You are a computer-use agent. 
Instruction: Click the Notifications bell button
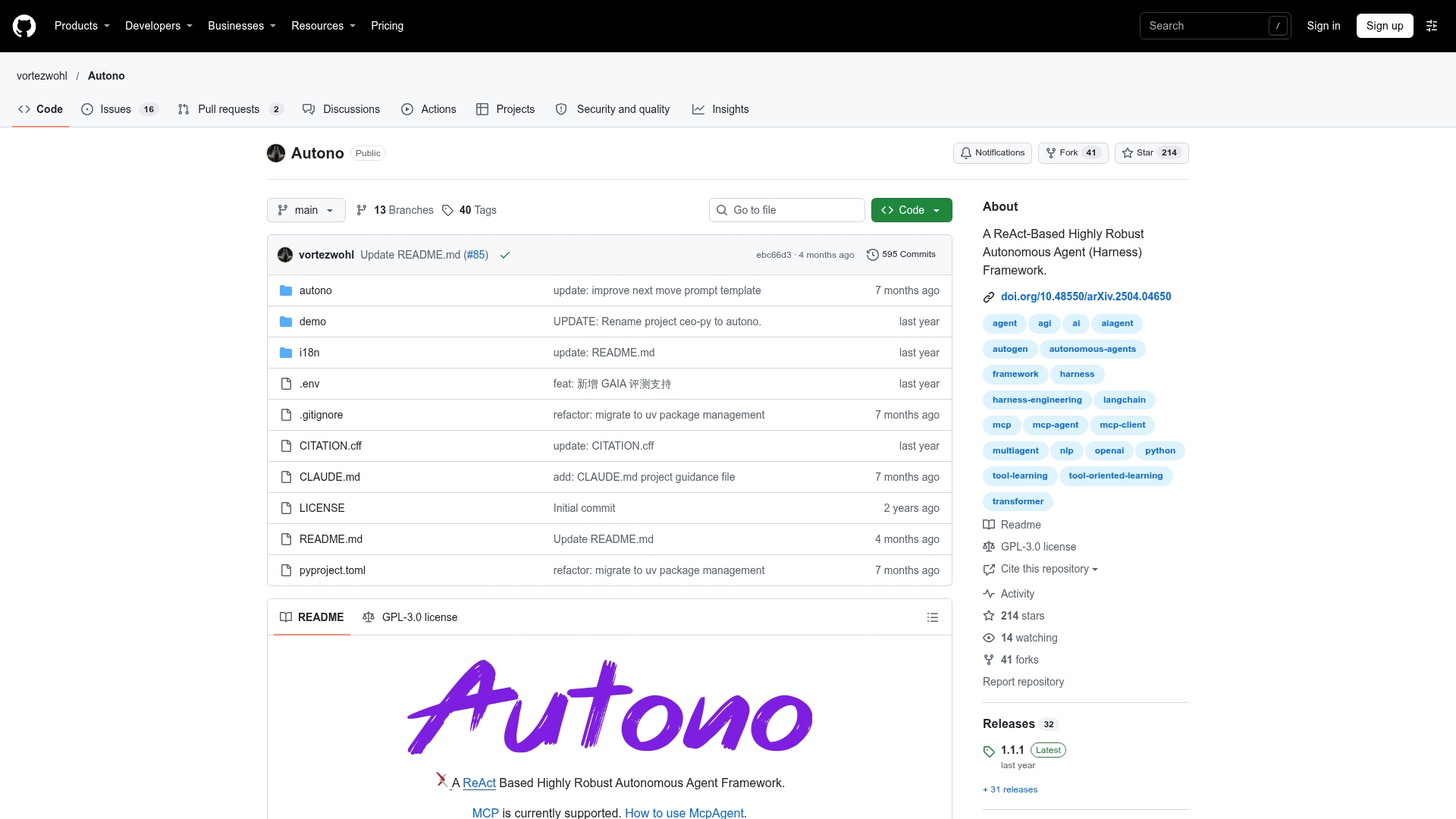click(x=993, y=153)
